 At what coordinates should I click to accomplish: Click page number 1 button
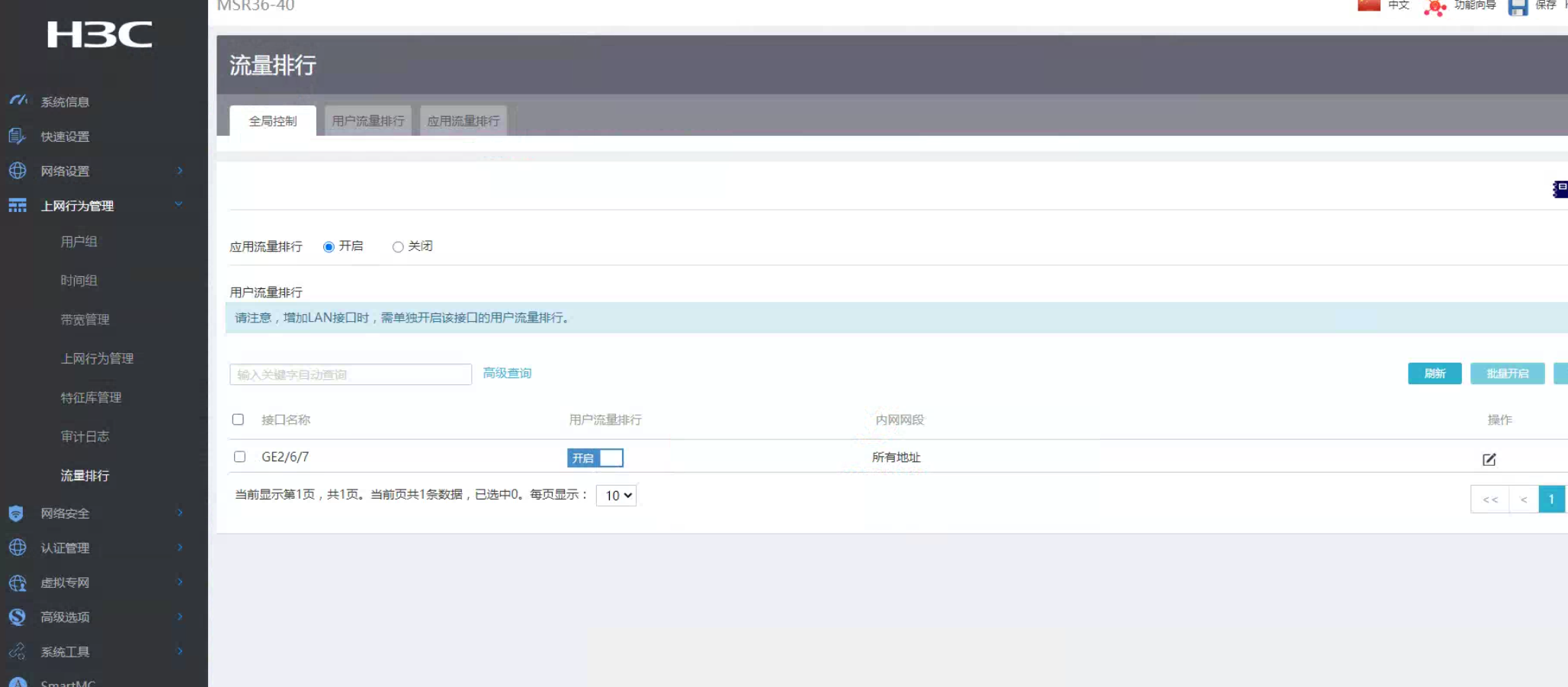point(1551,499)
